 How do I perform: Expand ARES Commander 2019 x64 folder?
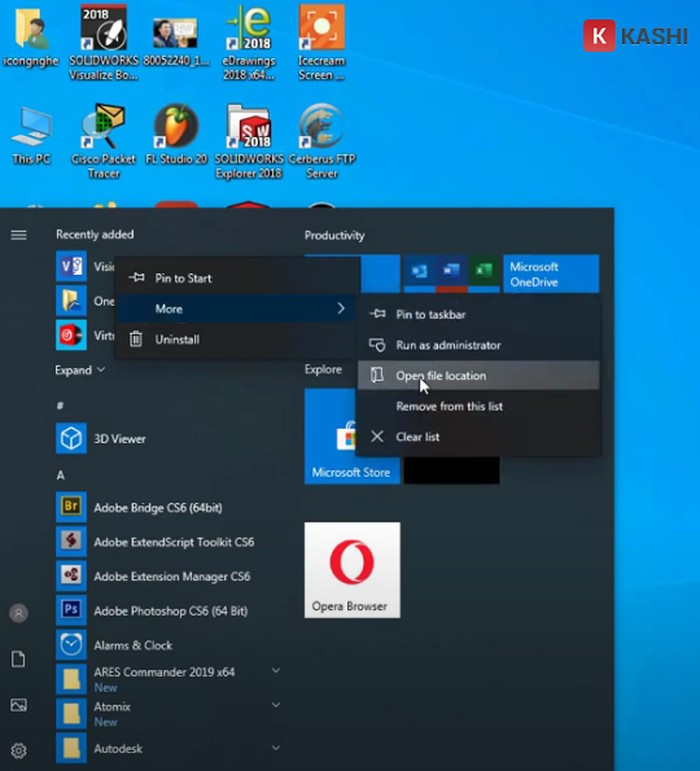pyautogui.click(x=276, y=670)
